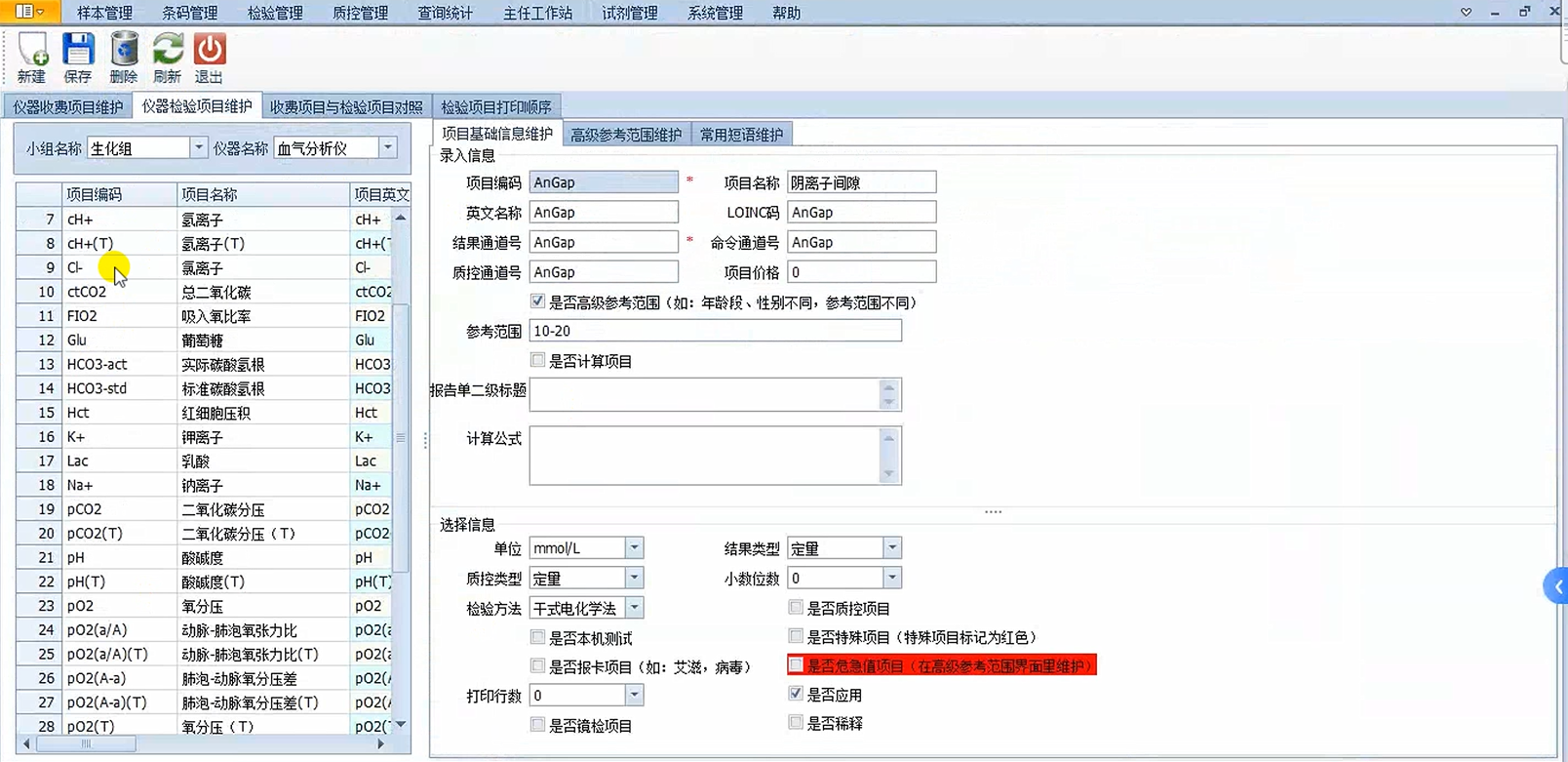Click the 英文名称 input field
This screenshot has height=762, width=1568.
604,212
